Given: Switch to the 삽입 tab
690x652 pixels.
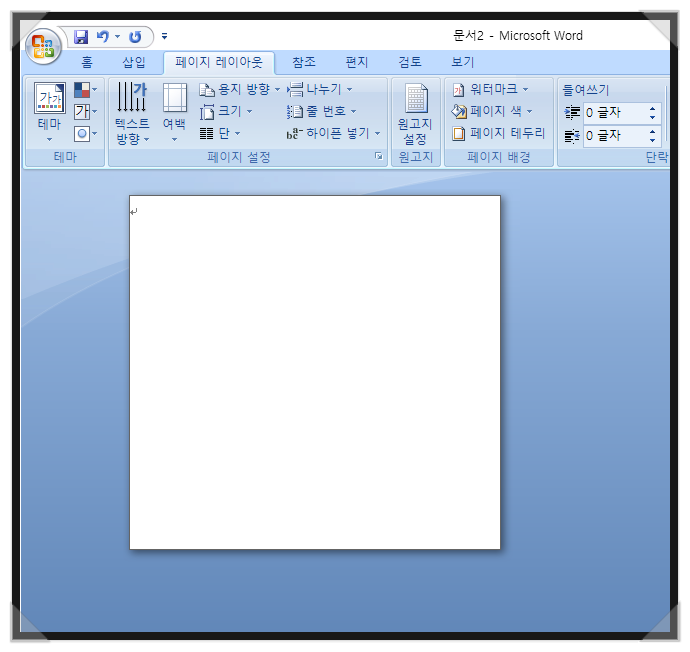Looking at the screenshot, I should [134, 62].
